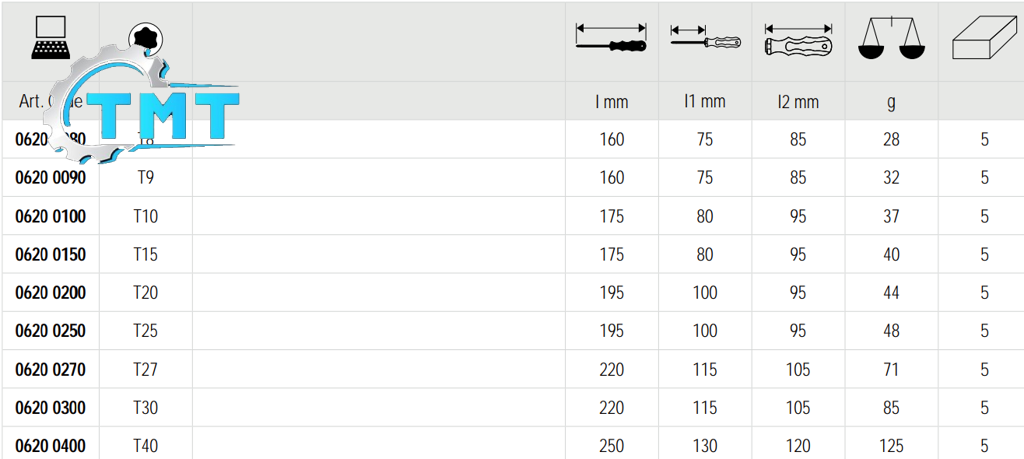Click the handle length icon
1024x459 pixels.
coord(798,42)
